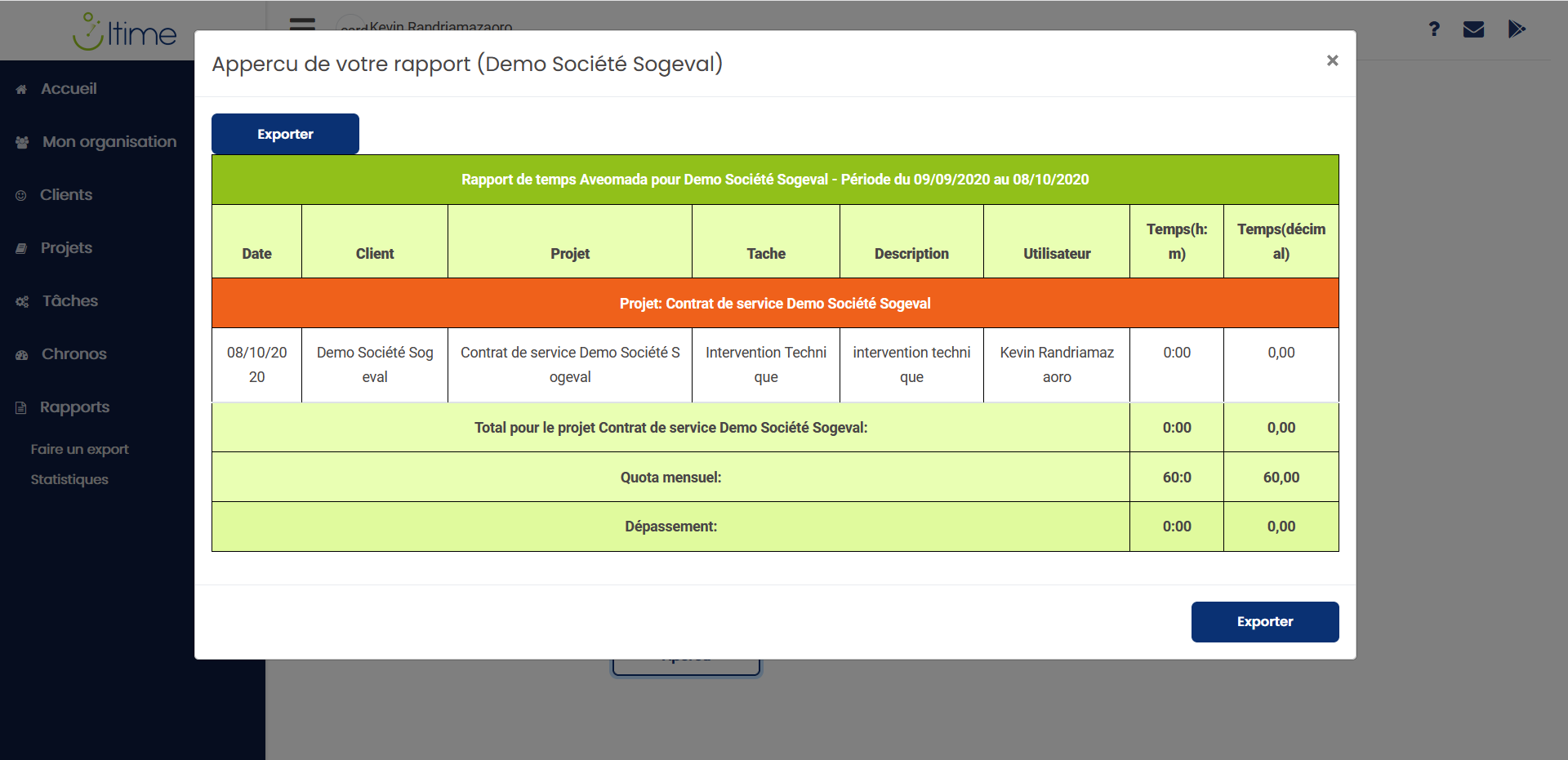The width and height of the screenshot is (1568, 760).
Task: Click the Contrat de service project cell
Action: [x=570, y=365]
